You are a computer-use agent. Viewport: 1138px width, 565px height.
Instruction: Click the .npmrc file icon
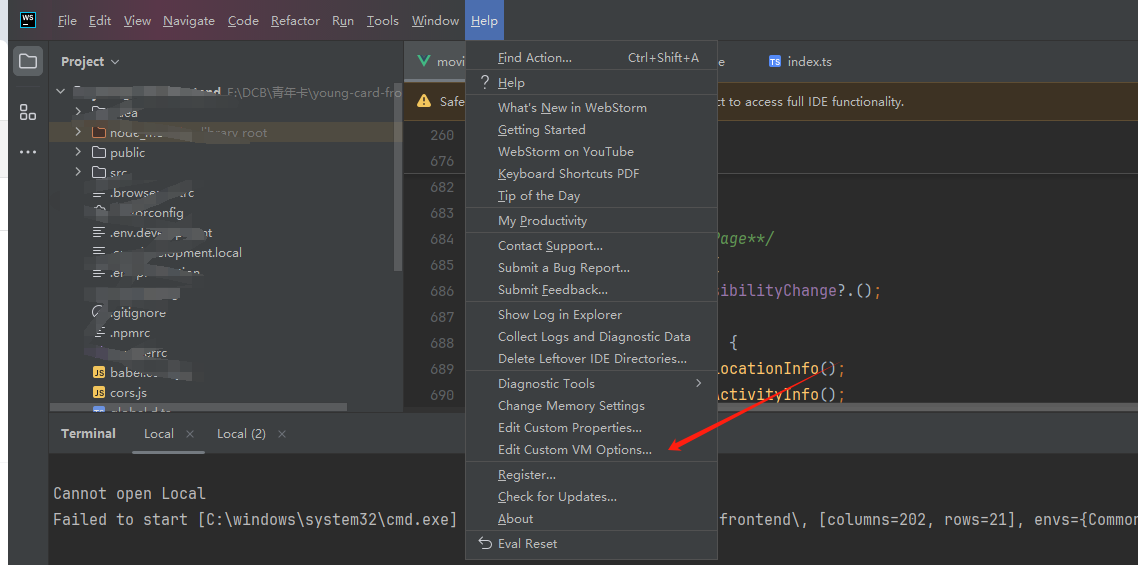[99, 333]
